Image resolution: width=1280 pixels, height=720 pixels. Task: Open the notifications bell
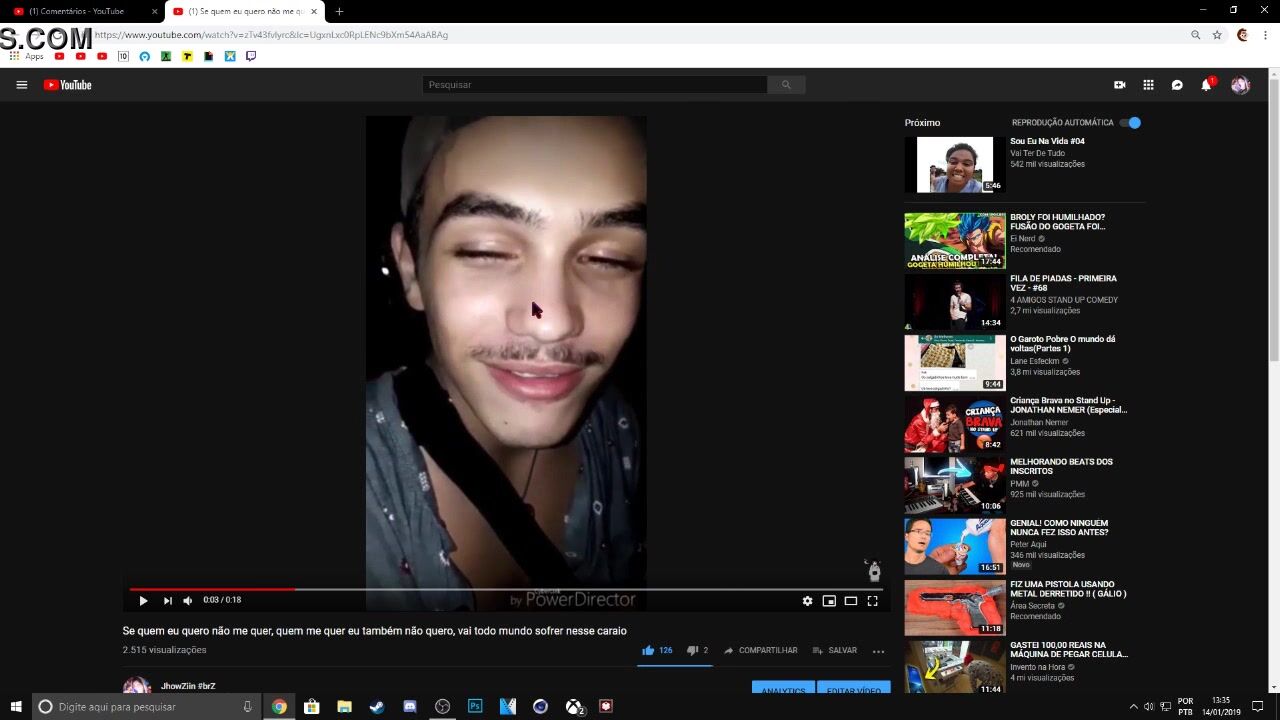click(x=1206, y=85)
